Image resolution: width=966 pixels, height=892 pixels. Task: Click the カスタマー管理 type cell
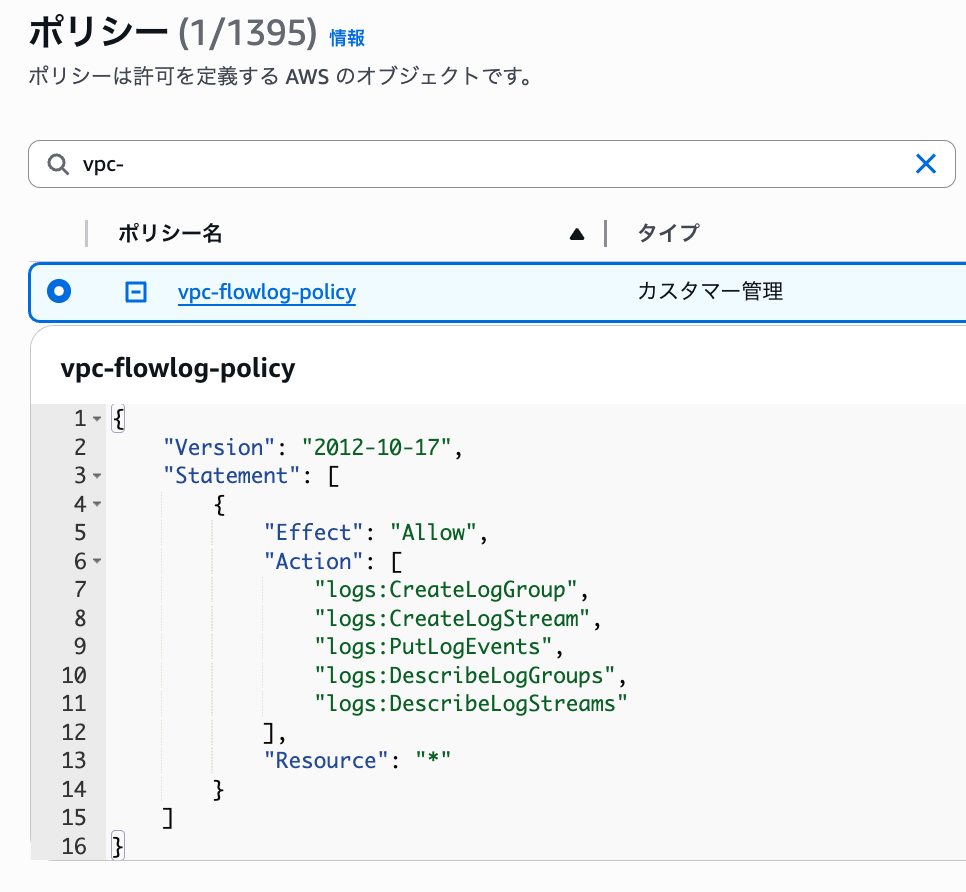[710, 291]
